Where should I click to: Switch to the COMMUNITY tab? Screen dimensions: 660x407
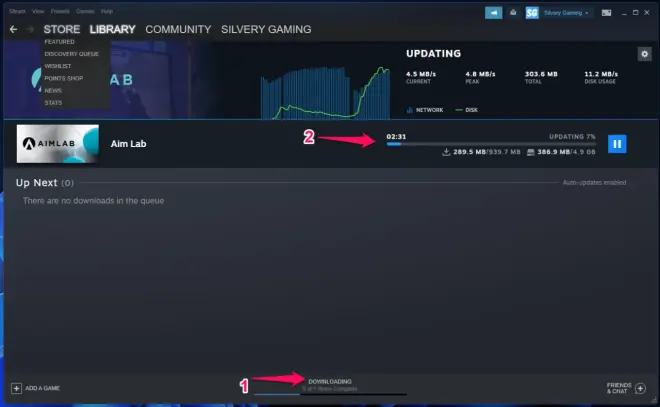(178, 29)
